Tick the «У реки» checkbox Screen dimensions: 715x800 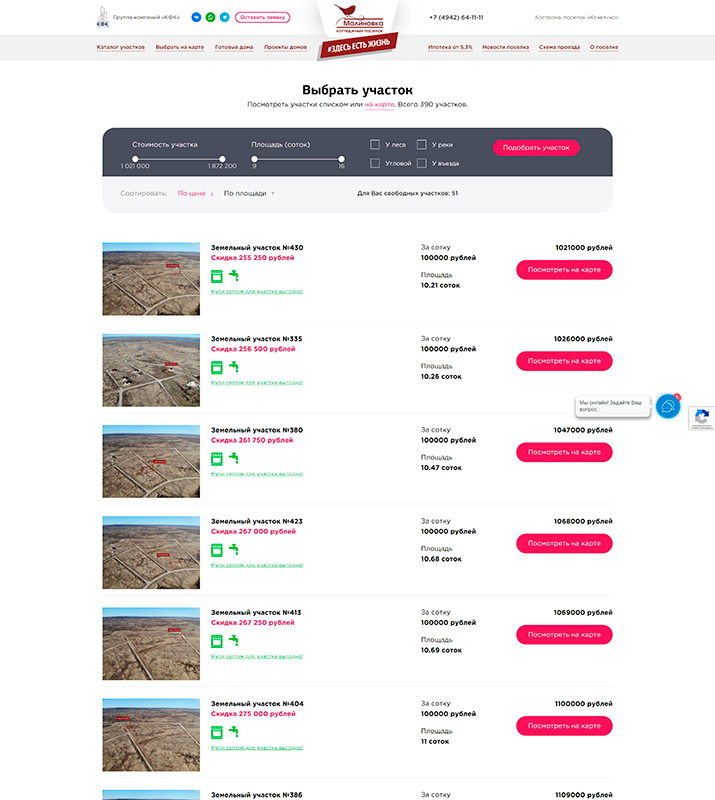pos(422,145)
